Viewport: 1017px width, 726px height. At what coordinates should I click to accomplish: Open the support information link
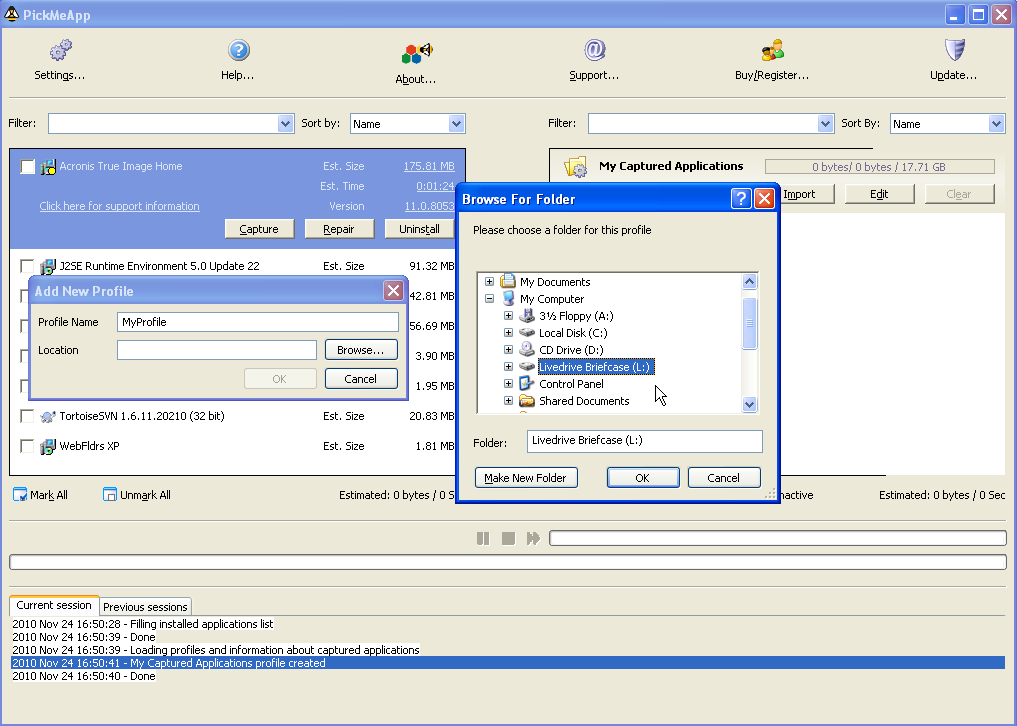[119, 206]
